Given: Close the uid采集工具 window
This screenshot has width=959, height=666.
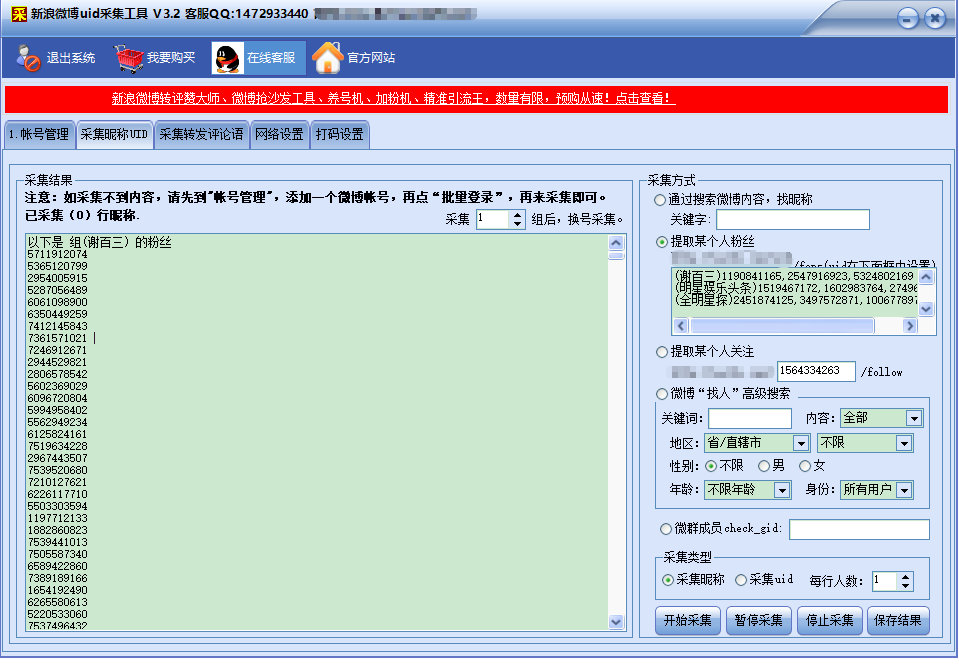Looking at the screenshot, I should pos(935,18).
